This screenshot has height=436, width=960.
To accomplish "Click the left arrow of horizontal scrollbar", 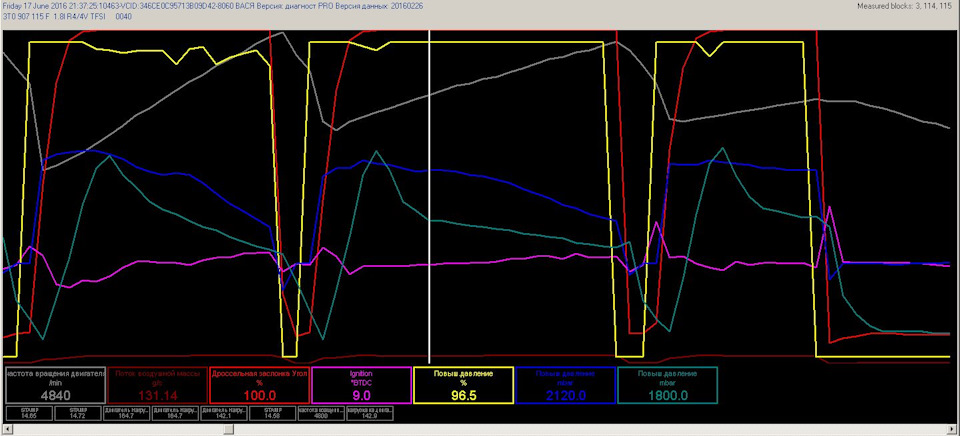I will tap(7, 428).
